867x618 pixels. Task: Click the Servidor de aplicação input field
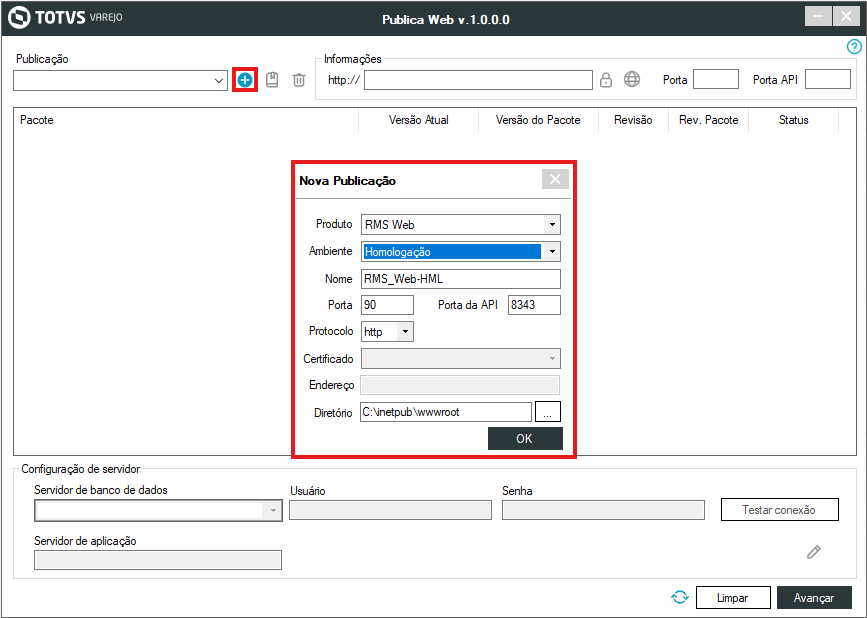tap(158, 560)
